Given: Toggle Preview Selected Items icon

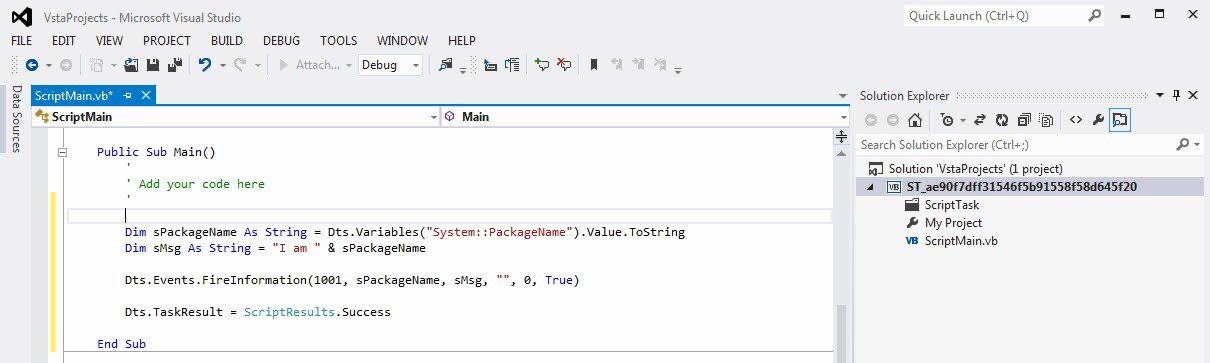Looking at the screenshot, I should (1120, 121).
